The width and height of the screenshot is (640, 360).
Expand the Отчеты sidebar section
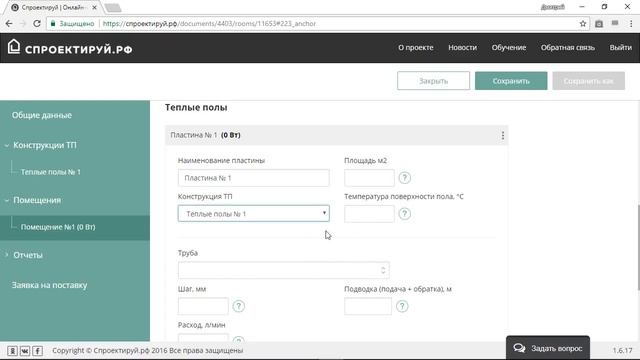[7, 255]
